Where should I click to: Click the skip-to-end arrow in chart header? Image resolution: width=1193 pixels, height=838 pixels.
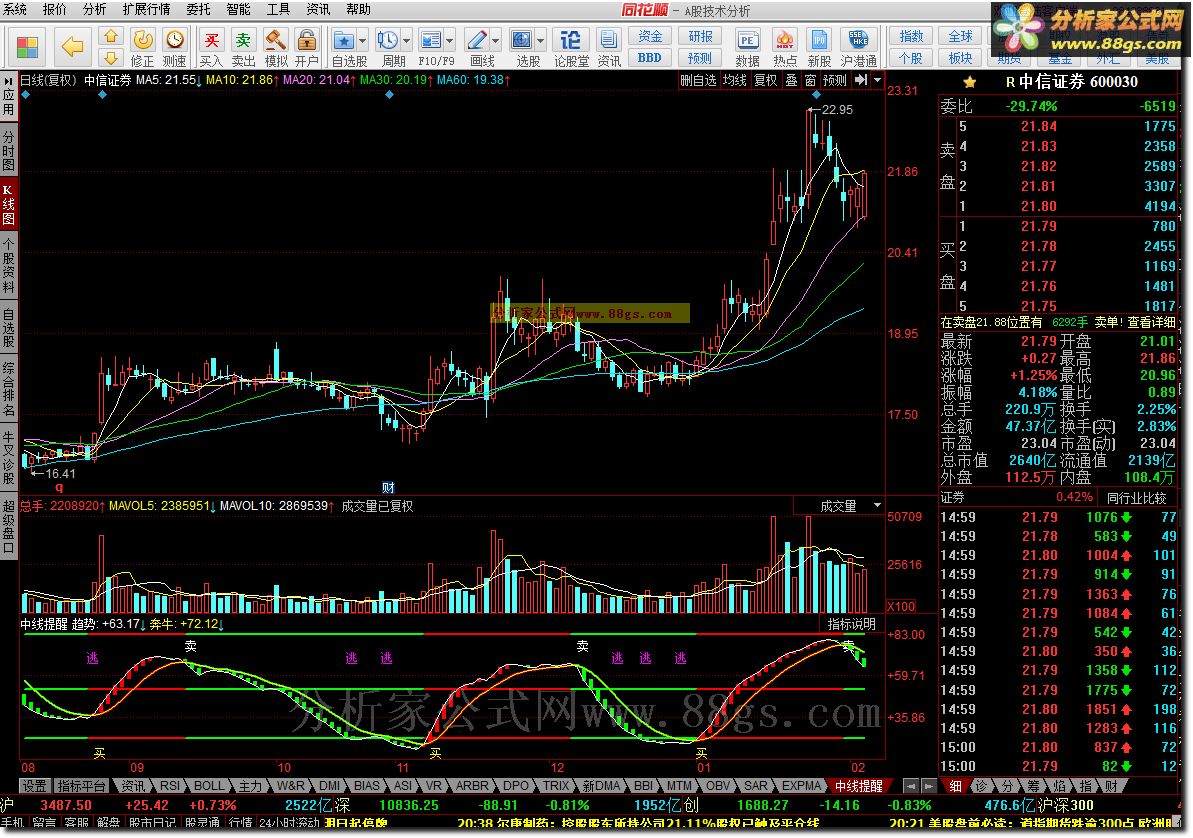point(861,80)
